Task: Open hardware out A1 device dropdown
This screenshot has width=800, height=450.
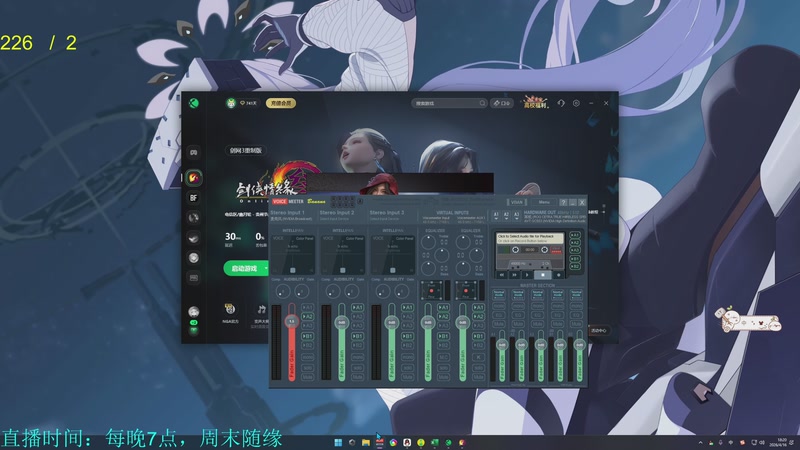Action: [x=496, y=216]
